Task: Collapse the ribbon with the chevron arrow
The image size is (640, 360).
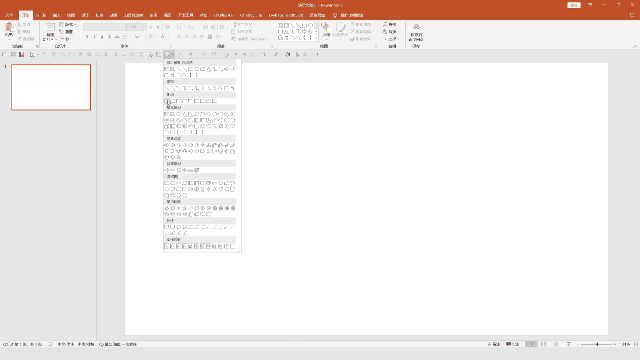Action: [x=635, y=46]
